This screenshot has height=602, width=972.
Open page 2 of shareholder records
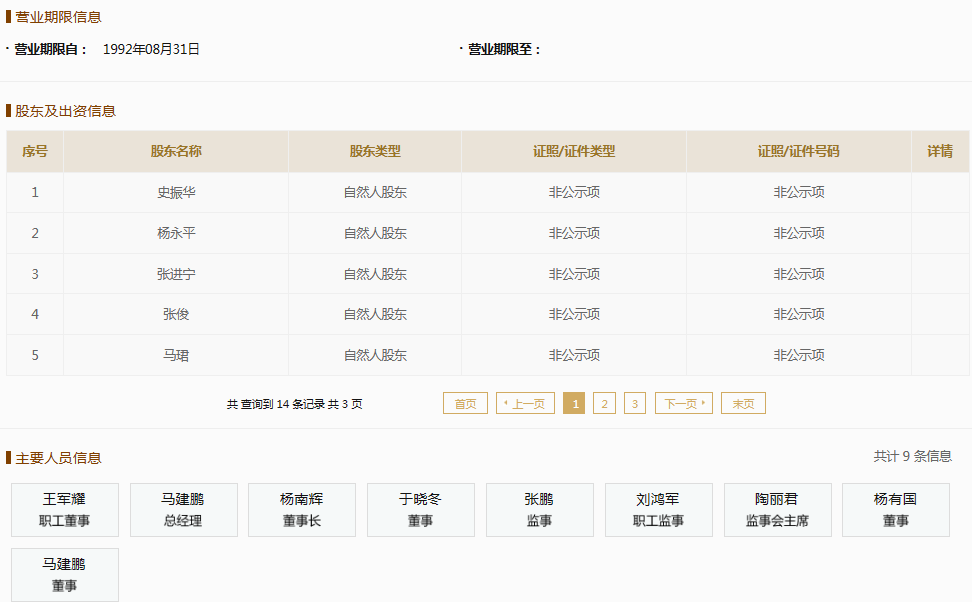[604, 404]
